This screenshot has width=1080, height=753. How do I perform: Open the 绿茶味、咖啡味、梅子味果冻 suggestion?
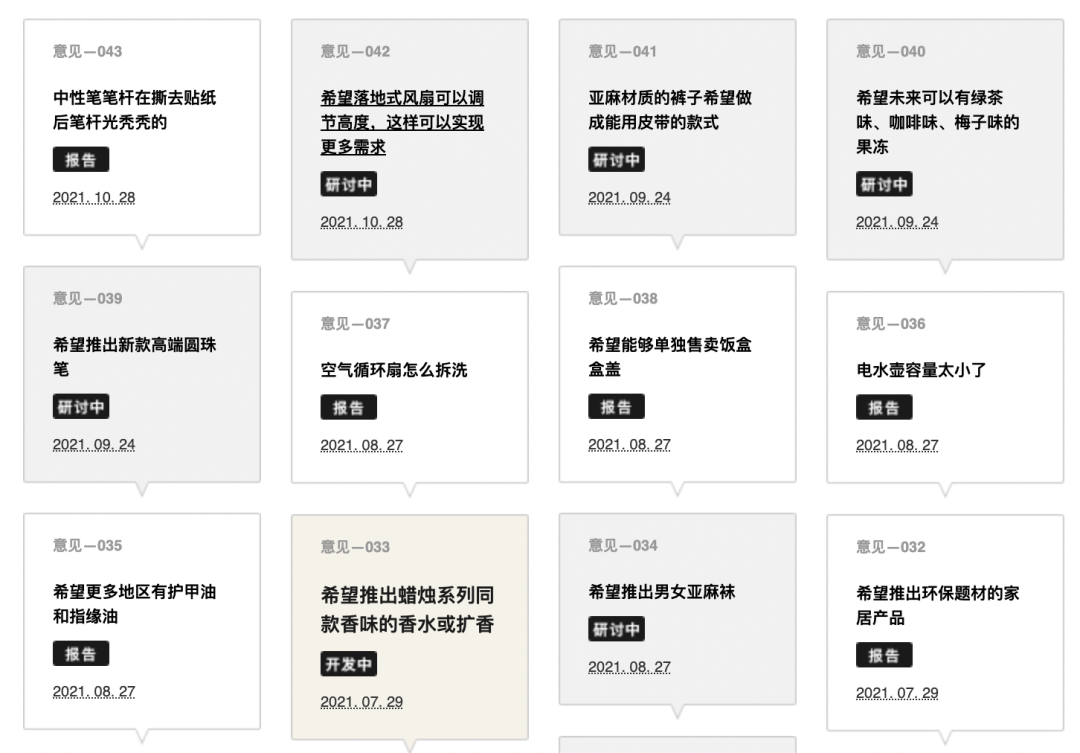click(937, 122)
